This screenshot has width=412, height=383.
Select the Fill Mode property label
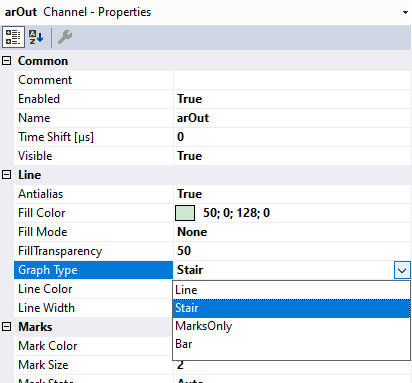(93, 232)
